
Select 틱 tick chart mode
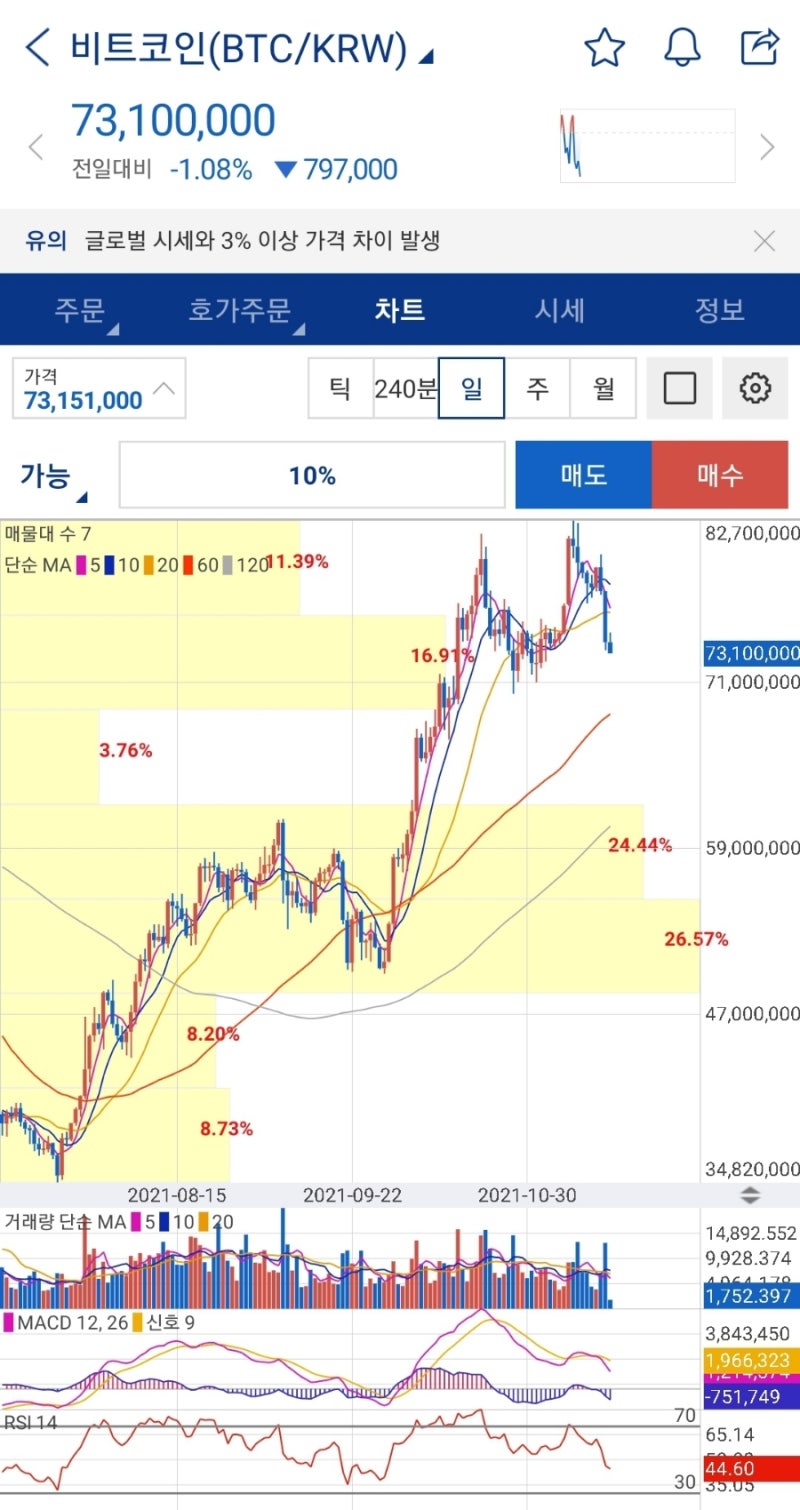tap(340, 389)
